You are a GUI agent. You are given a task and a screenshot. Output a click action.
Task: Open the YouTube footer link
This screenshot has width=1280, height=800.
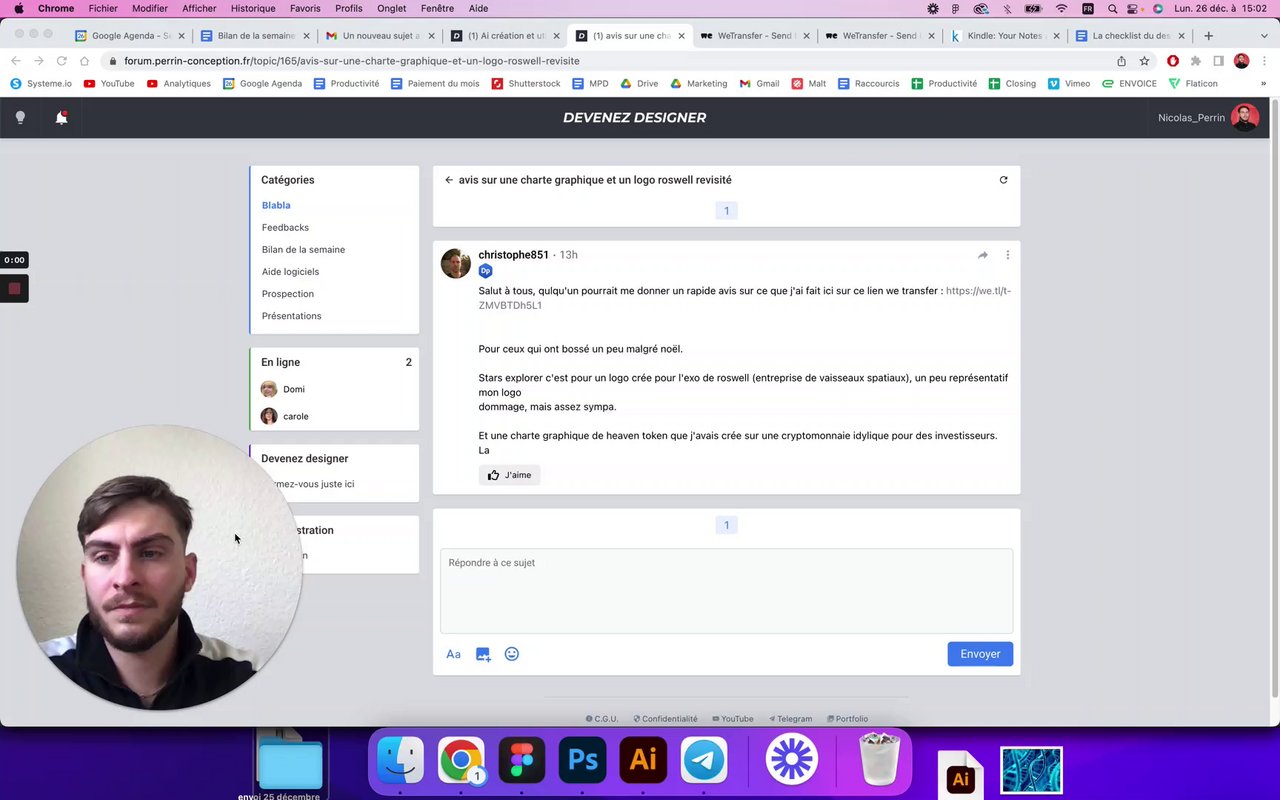[733, 719]
